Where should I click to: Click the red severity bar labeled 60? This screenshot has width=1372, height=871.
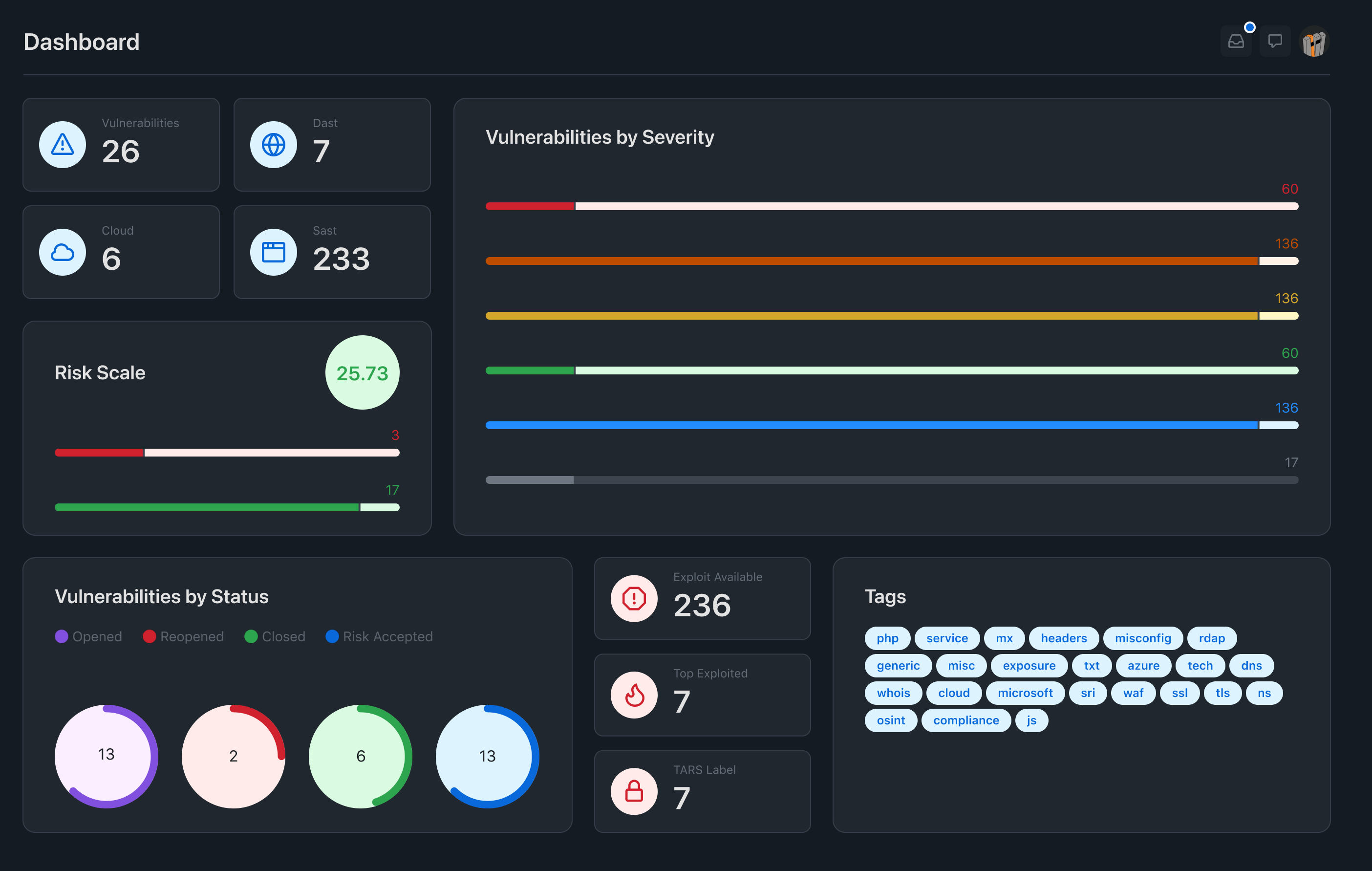(892, 206)
